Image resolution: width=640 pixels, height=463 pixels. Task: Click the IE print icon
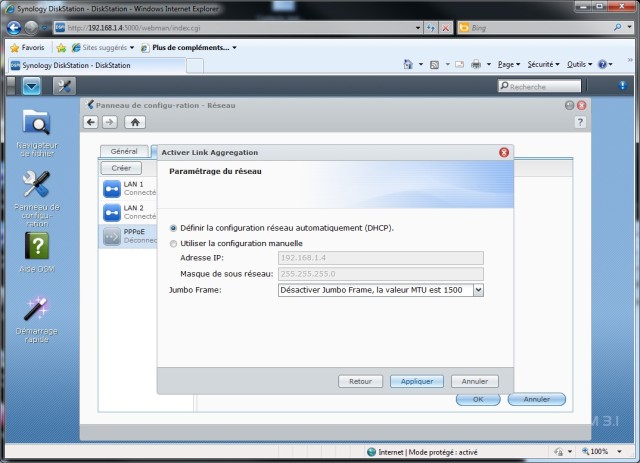[x=476, y=64]
